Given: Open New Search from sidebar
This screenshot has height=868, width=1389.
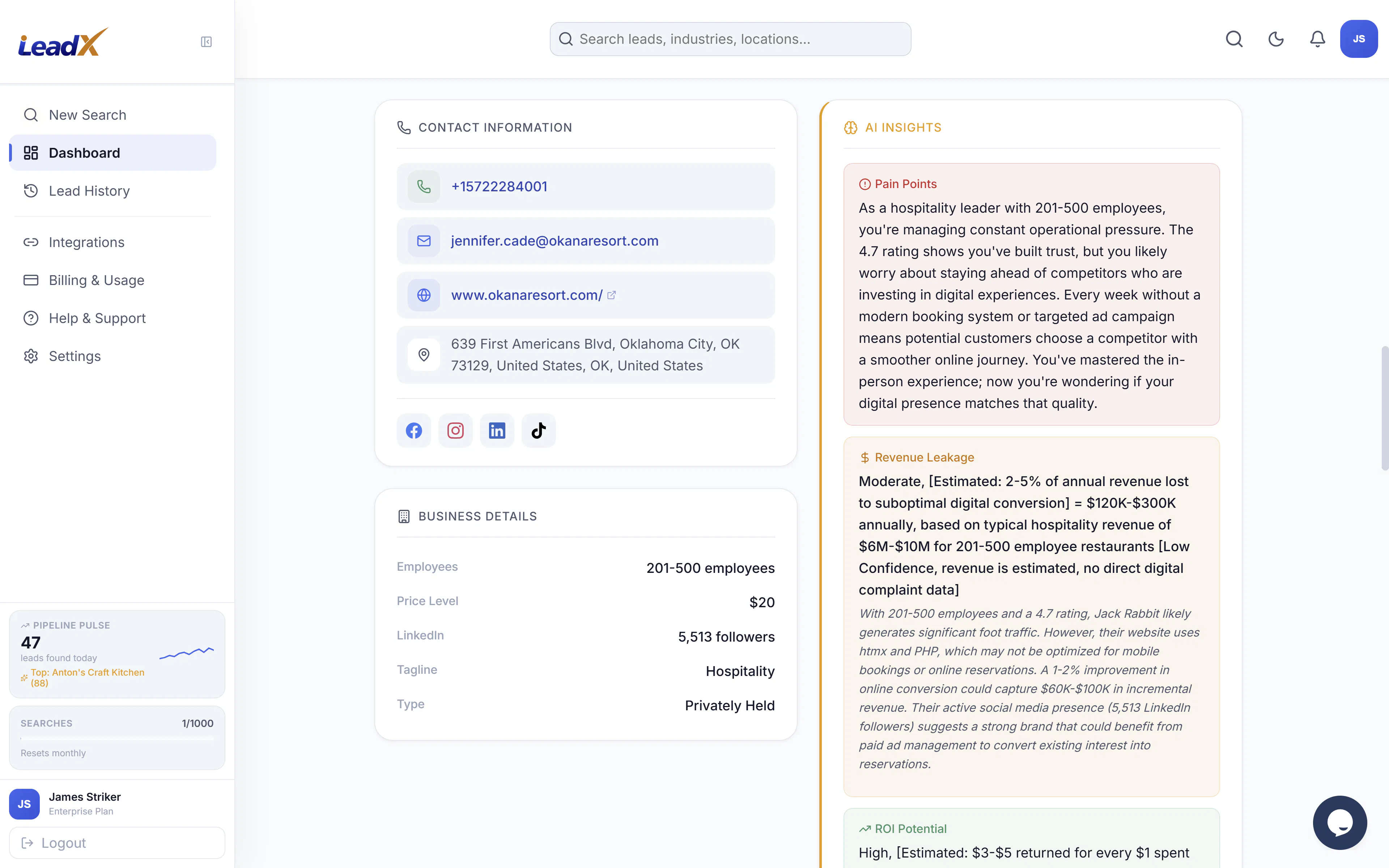Looking at the screenshot, I should coord(112,115).
